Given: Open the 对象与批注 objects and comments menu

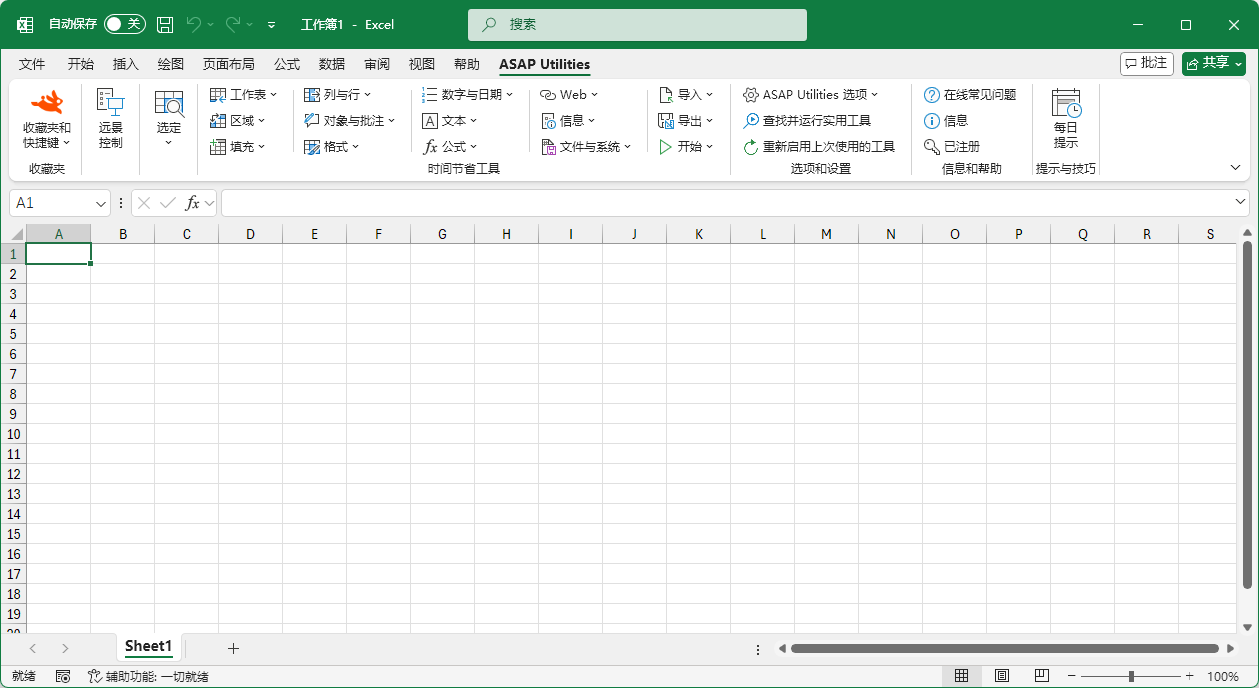Looking at the screenshot, I should 349,121.
